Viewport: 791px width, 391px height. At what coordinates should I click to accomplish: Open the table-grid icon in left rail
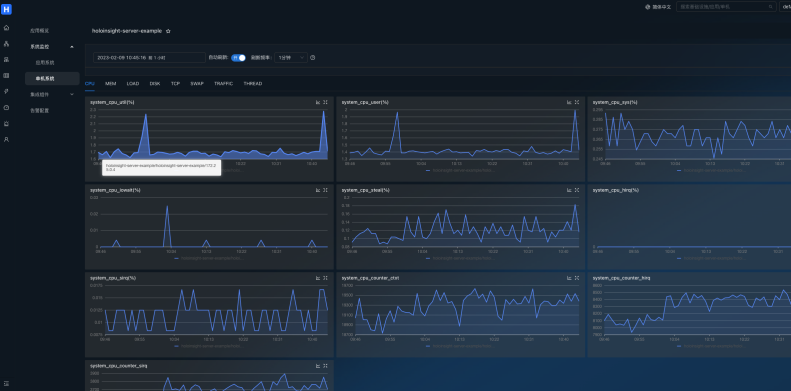click(x=6, y=76)
